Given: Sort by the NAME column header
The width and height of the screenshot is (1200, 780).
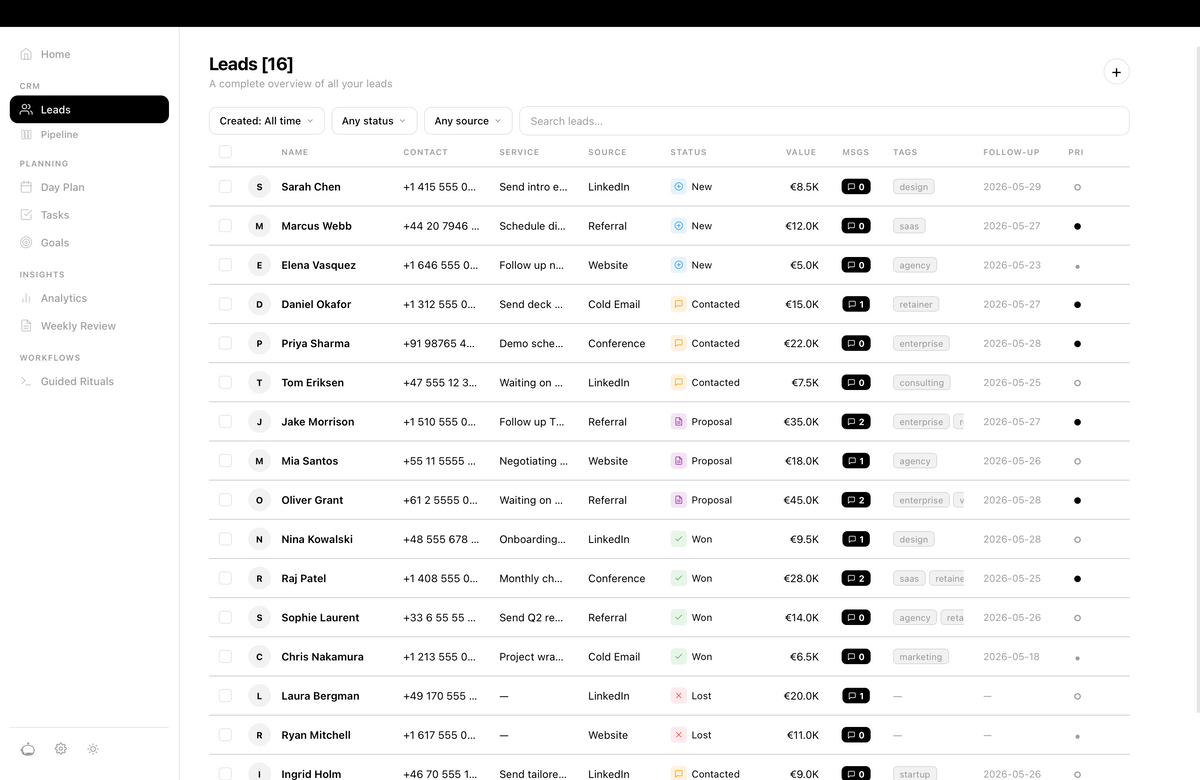Looking at the screenshot, I should tap(295, 152).
